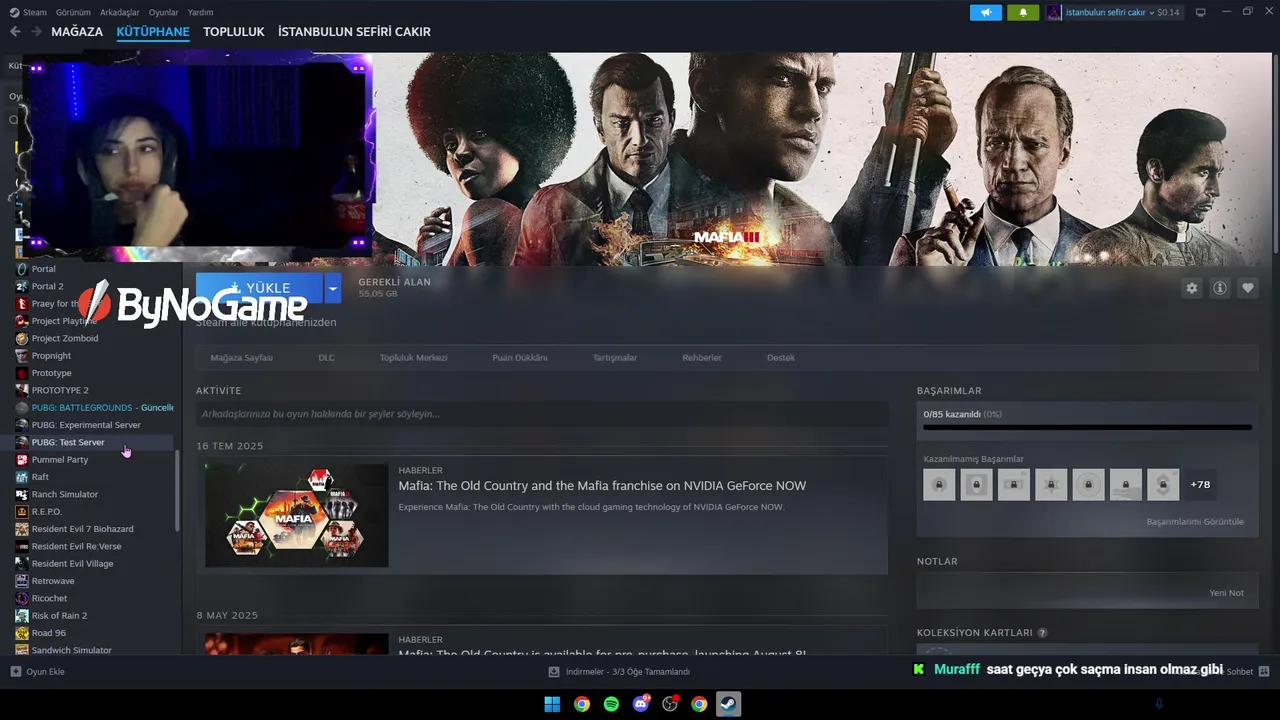This screenshot has height=720, width=1280.
Task: Click the forward navigation arrow
Action: pos(36,32)
